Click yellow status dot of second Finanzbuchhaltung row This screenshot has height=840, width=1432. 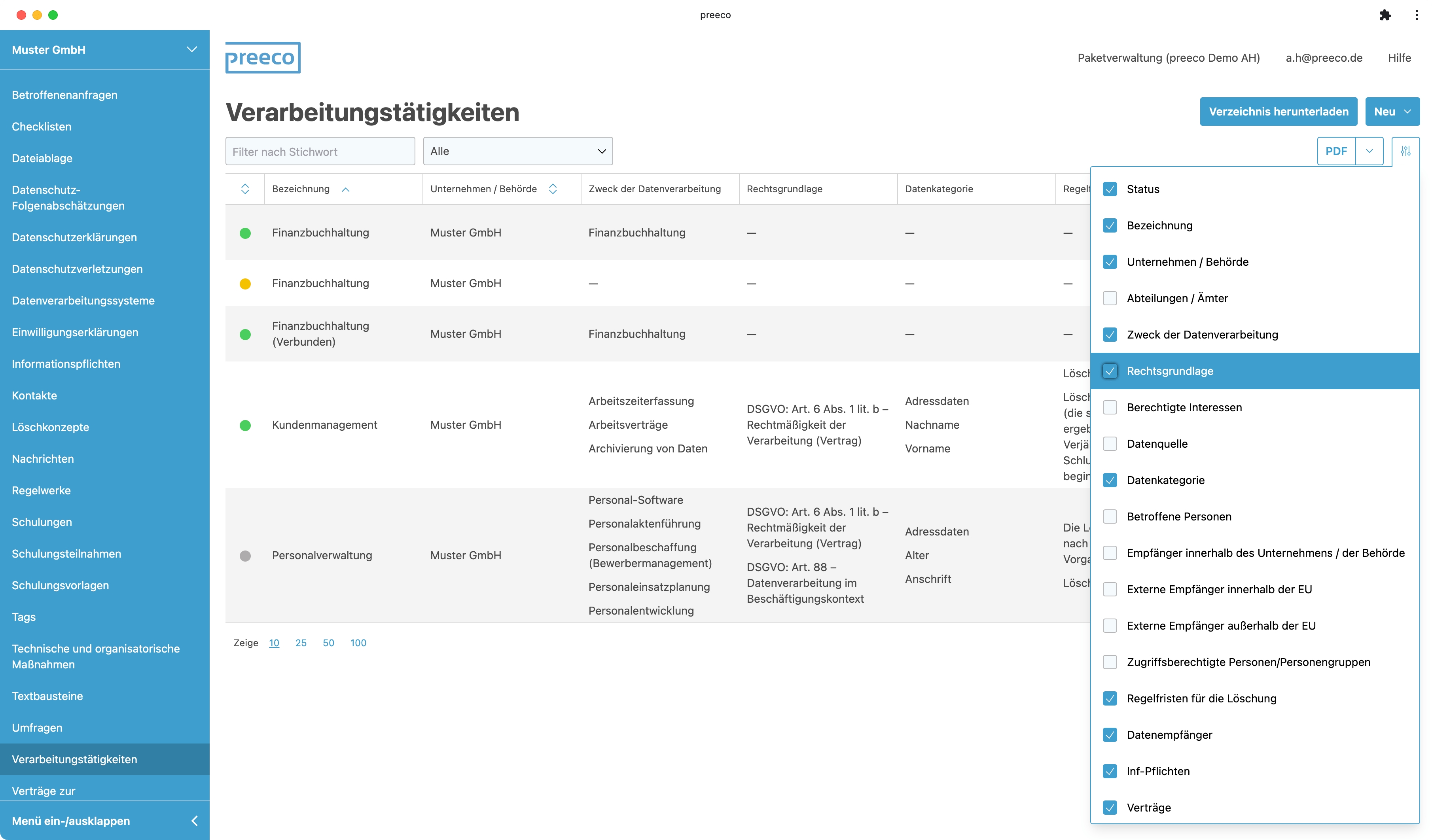pyautogui.click(x=245, y=284)
